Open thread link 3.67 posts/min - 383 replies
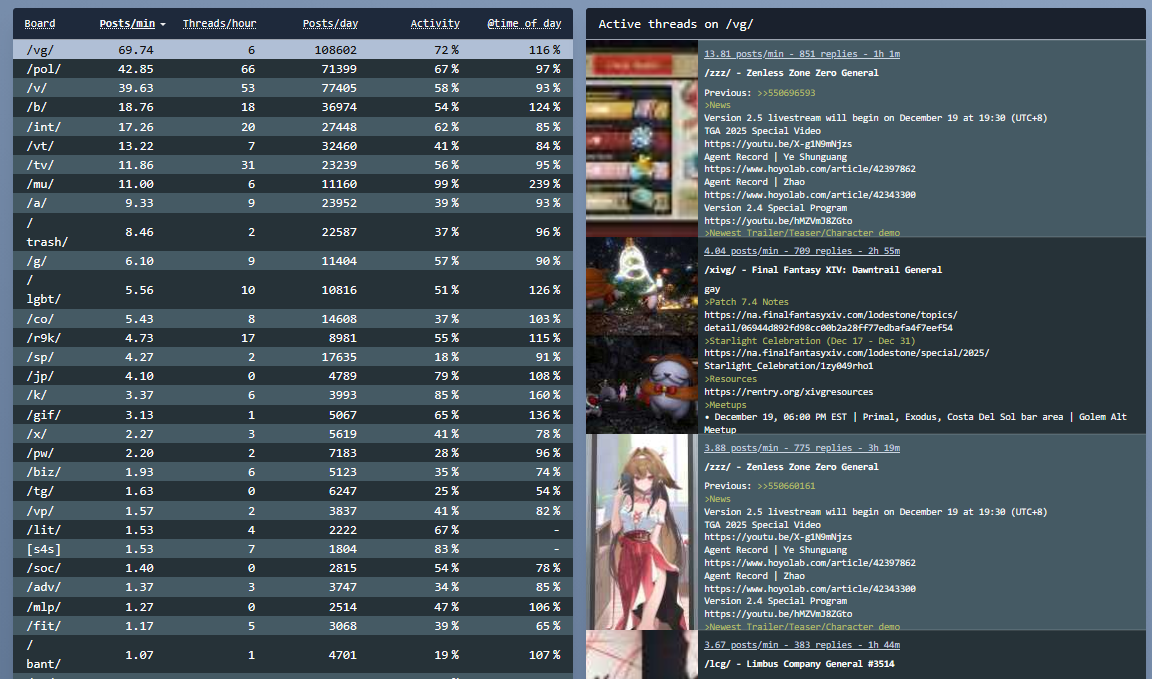The image size is (1152, 679). [x=802, y=644]
